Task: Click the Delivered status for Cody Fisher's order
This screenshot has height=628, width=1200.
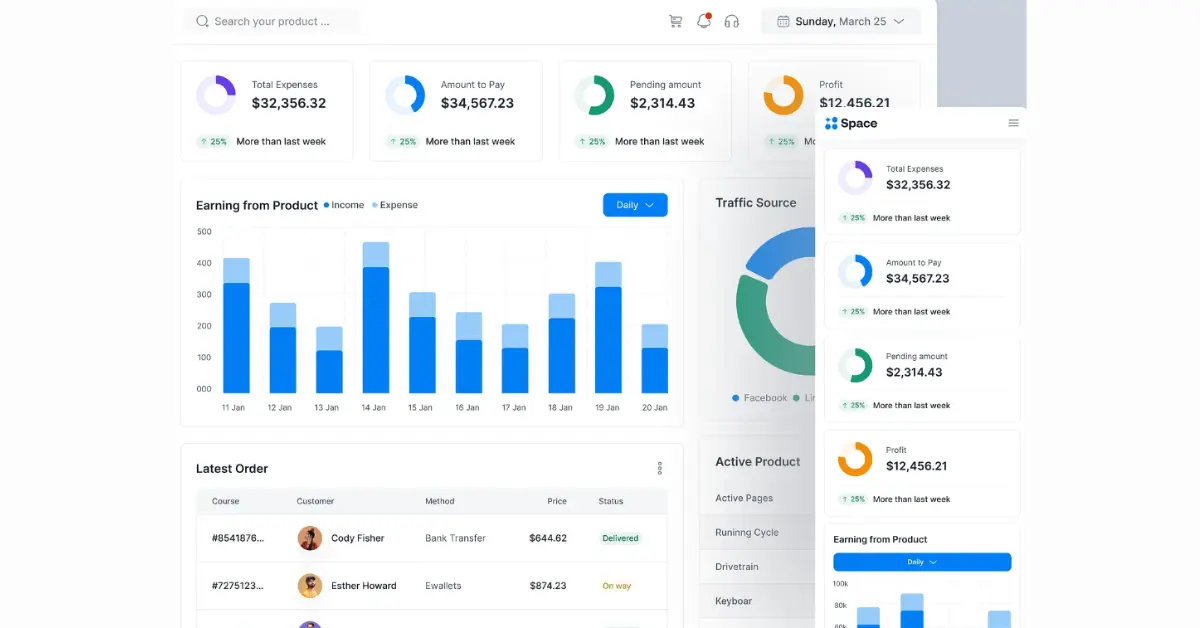Action: click(620, 538)
